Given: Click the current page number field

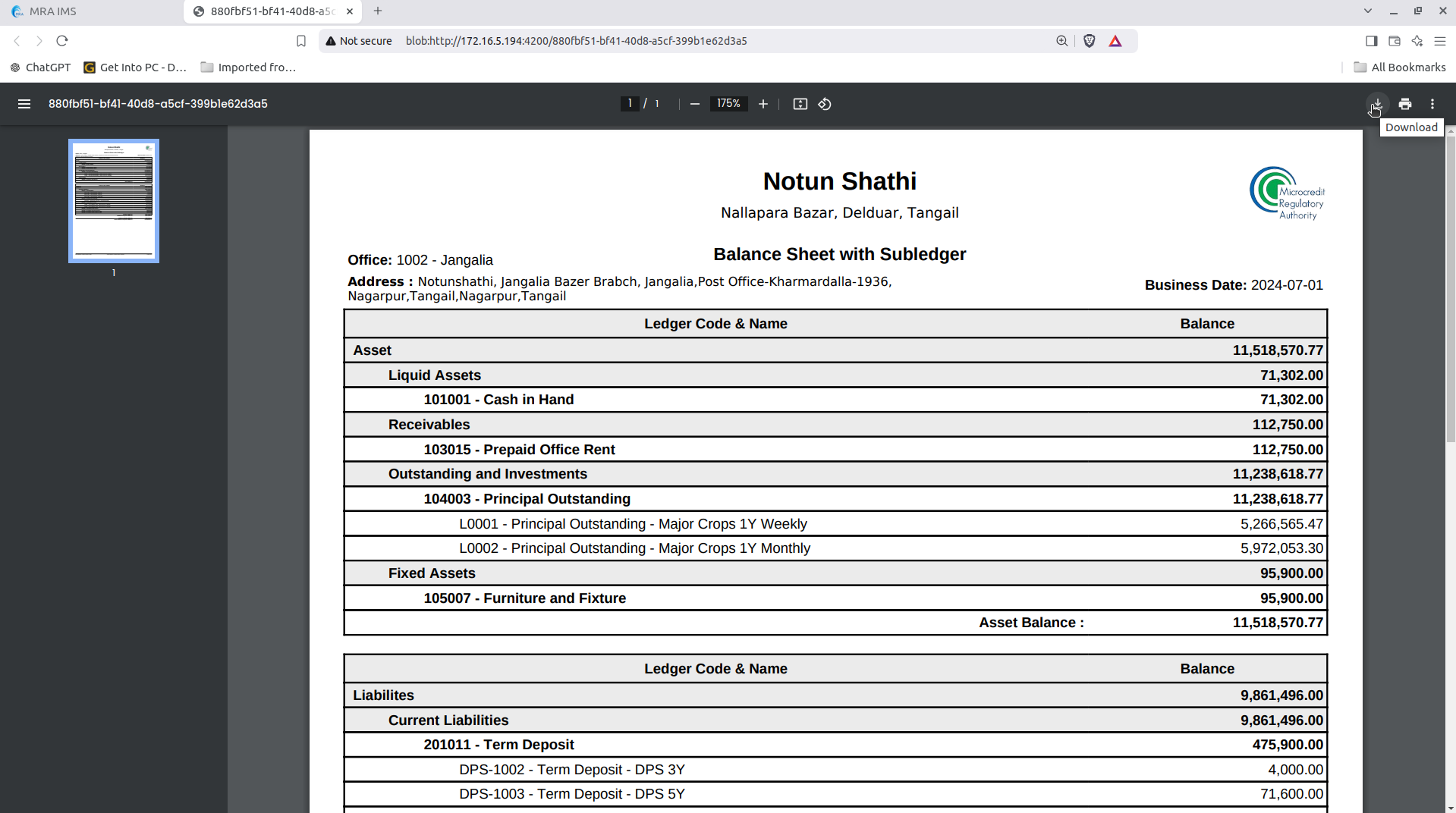Looking at the screenshot, I should (x=629, y=104).
